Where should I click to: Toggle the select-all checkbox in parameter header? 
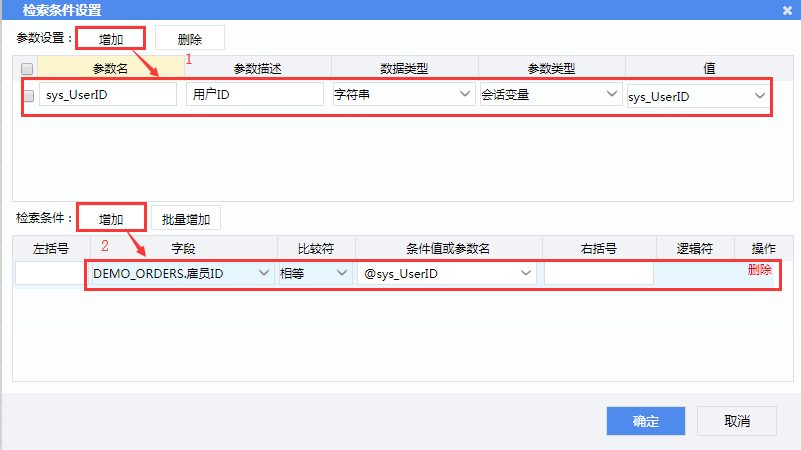[27, 69]
